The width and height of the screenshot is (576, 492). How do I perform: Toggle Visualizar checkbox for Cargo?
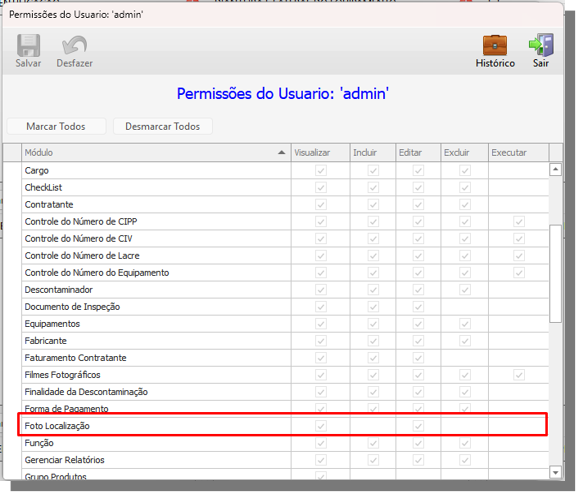[x=321, y=170]
